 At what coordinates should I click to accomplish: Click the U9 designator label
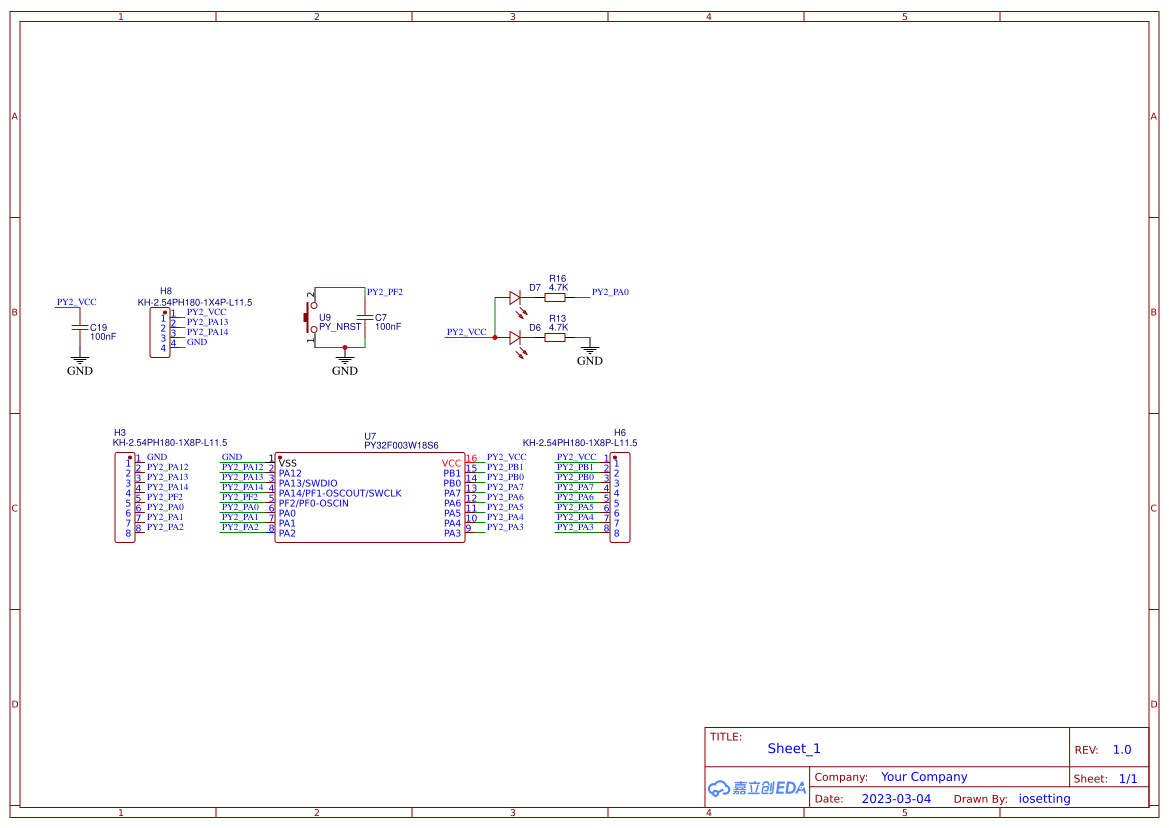pyautogui.click(x=325, y=317)
